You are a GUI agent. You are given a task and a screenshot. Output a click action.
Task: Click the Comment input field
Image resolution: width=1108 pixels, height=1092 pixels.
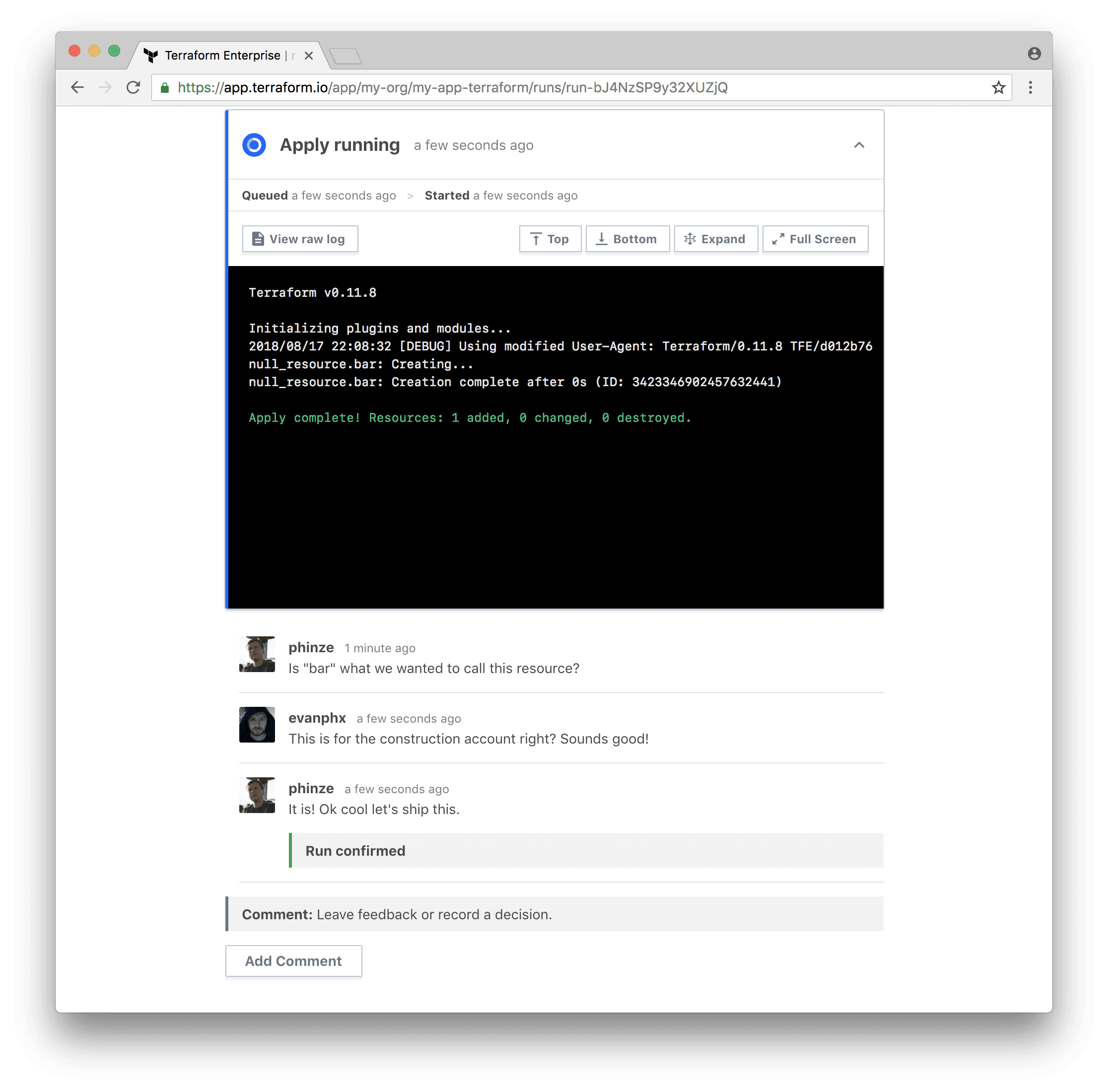tap(553, 914)
